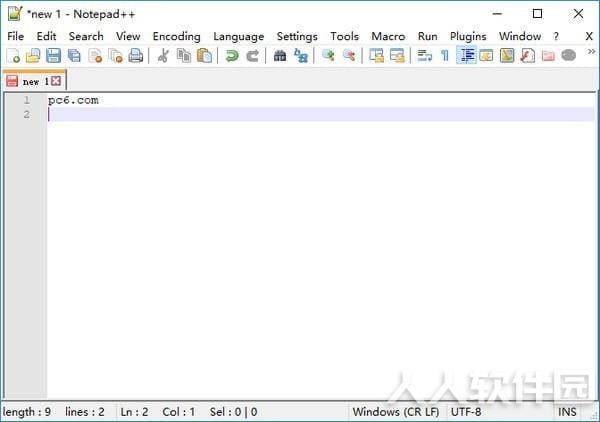Click lines : 2 in status bar
Viewport: 600px width, 422px height.
85,412
